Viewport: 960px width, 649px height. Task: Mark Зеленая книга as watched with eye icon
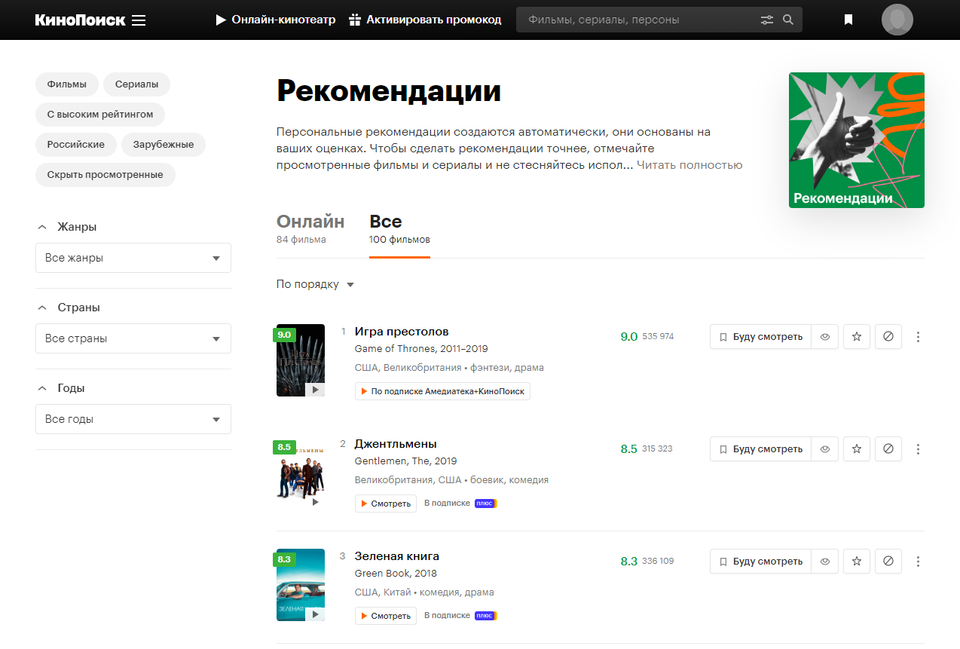(825, 561)
